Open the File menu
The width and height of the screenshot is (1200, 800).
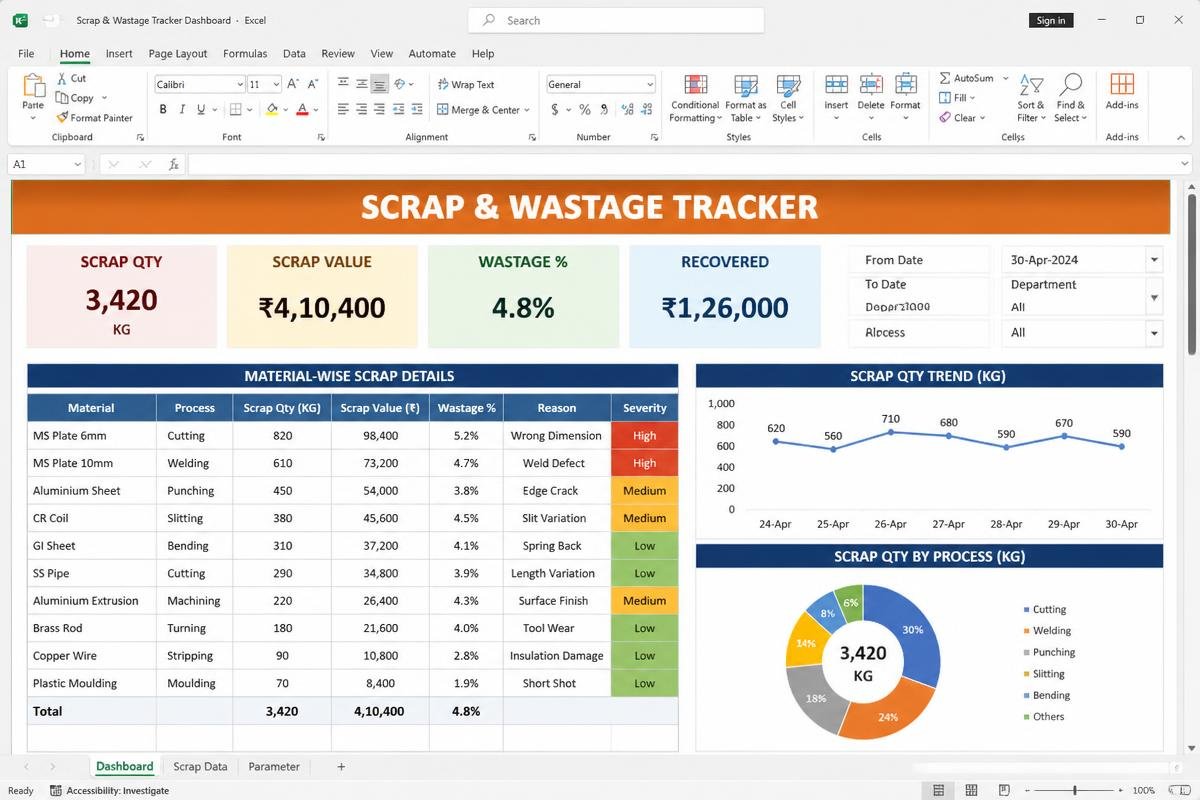click(x=26, y=54)
